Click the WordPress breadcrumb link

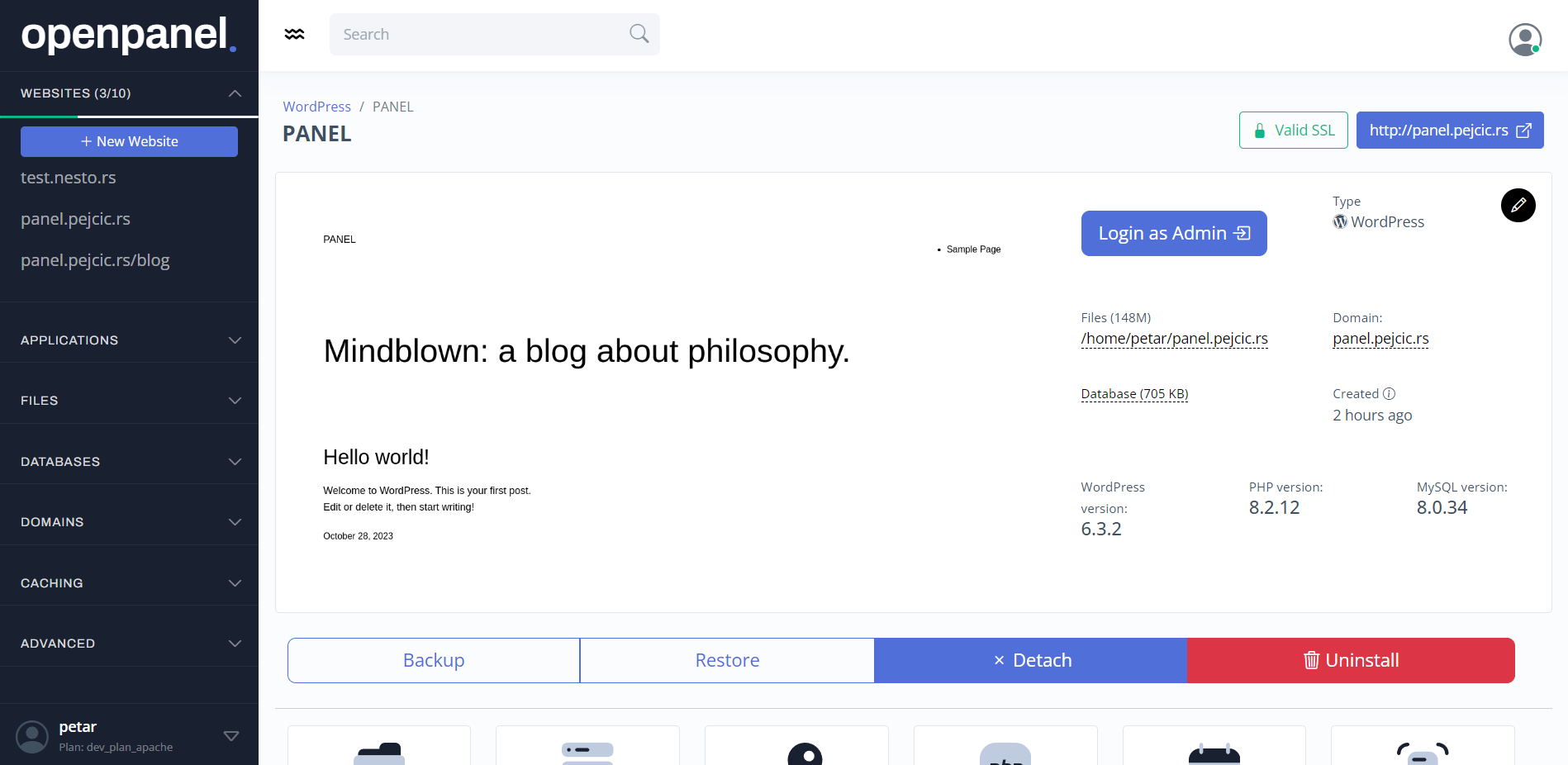[316, 107]
